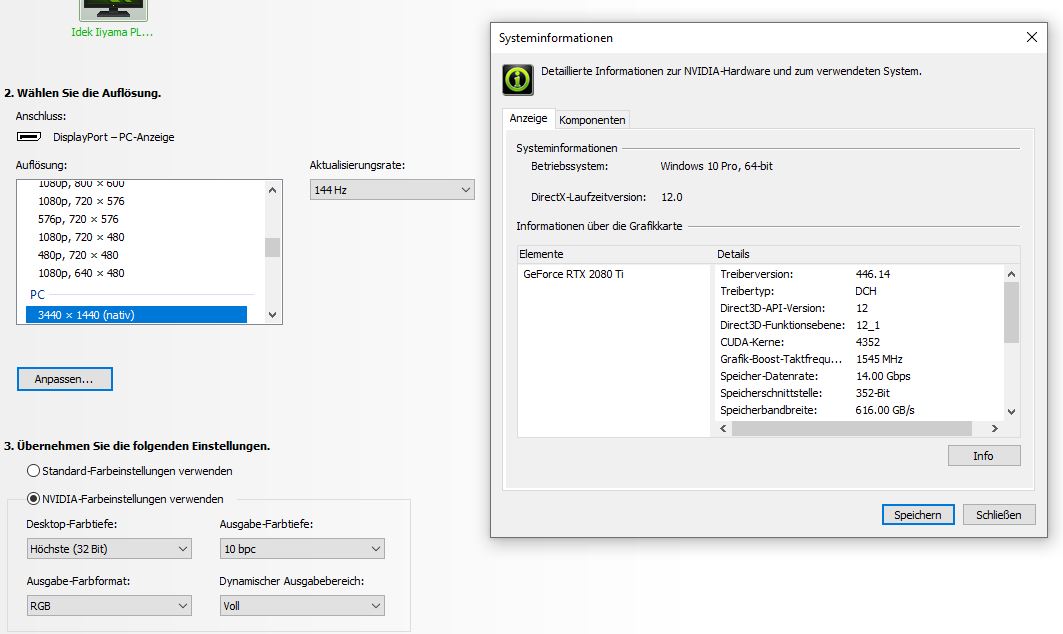
Task: Click the Details horizontal scroll left arrow
Action: (723, 429)
